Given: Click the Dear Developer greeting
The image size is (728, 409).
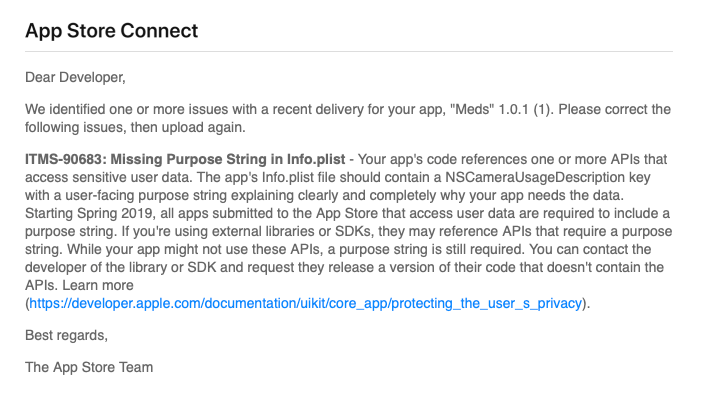Looking at the screenshot, I should [x=75, y=77].
